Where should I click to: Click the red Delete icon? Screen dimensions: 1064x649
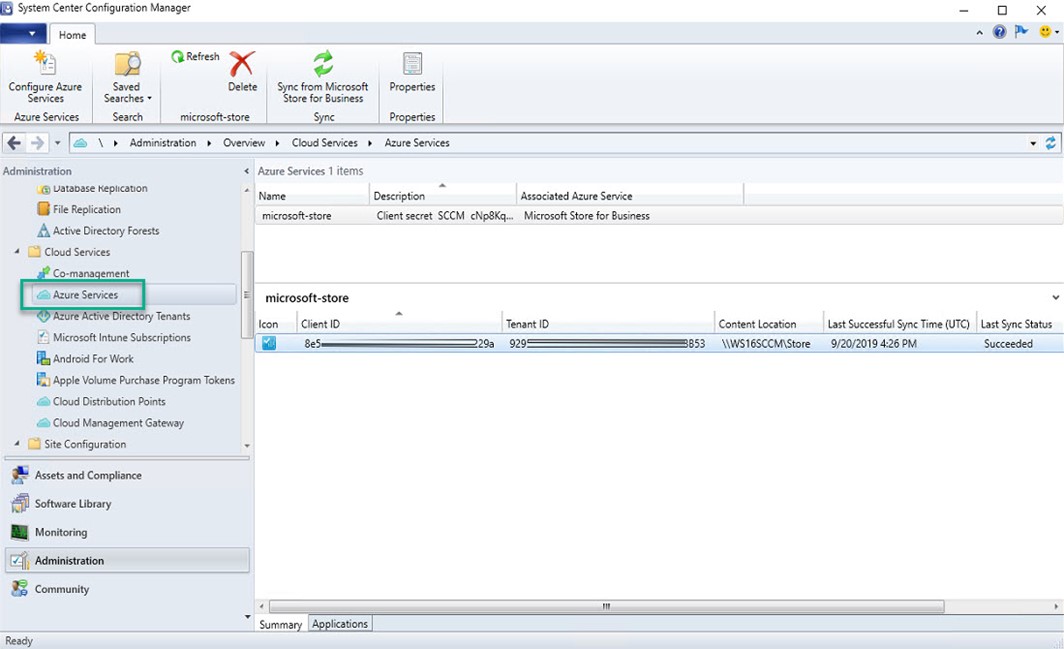tap(242, 66)
